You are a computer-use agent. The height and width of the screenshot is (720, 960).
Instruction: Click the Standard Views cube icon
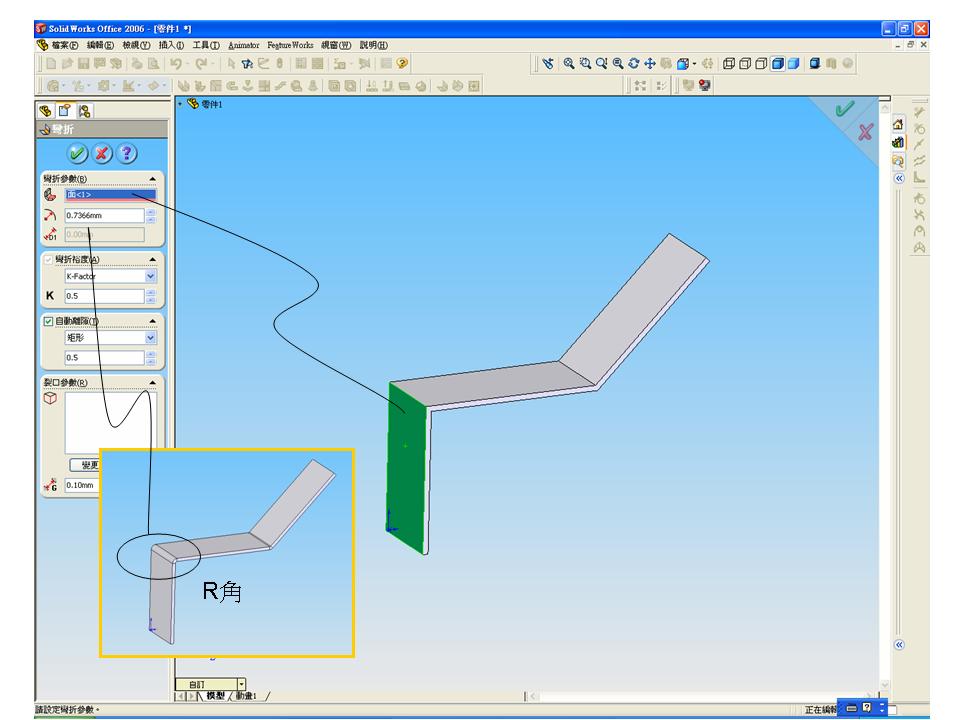click(x=683, y=64)
